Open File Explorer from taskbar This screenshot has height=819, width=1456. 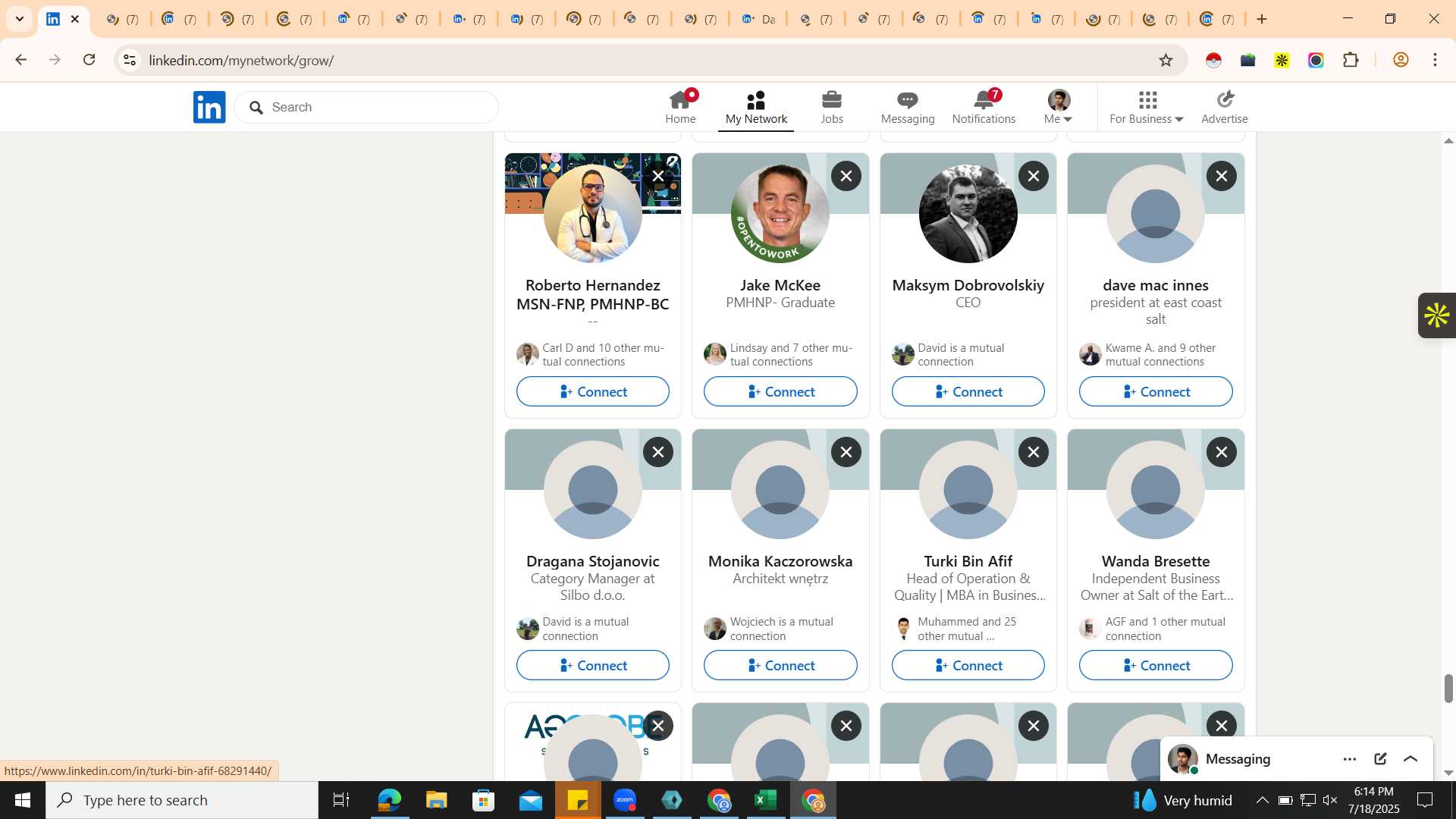pos(436,800)
